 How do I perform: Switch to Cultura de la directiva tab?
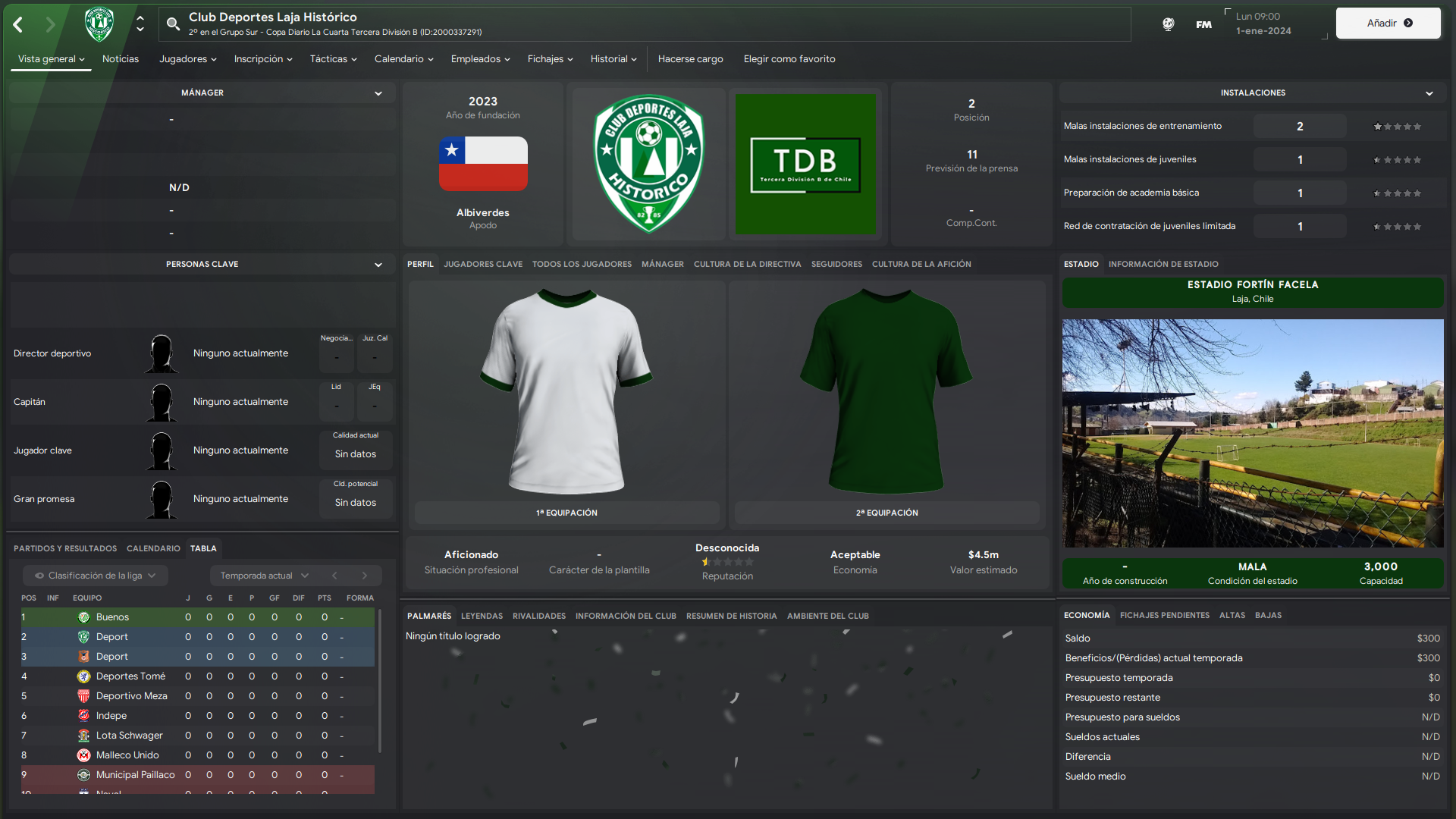coord(747,264)
